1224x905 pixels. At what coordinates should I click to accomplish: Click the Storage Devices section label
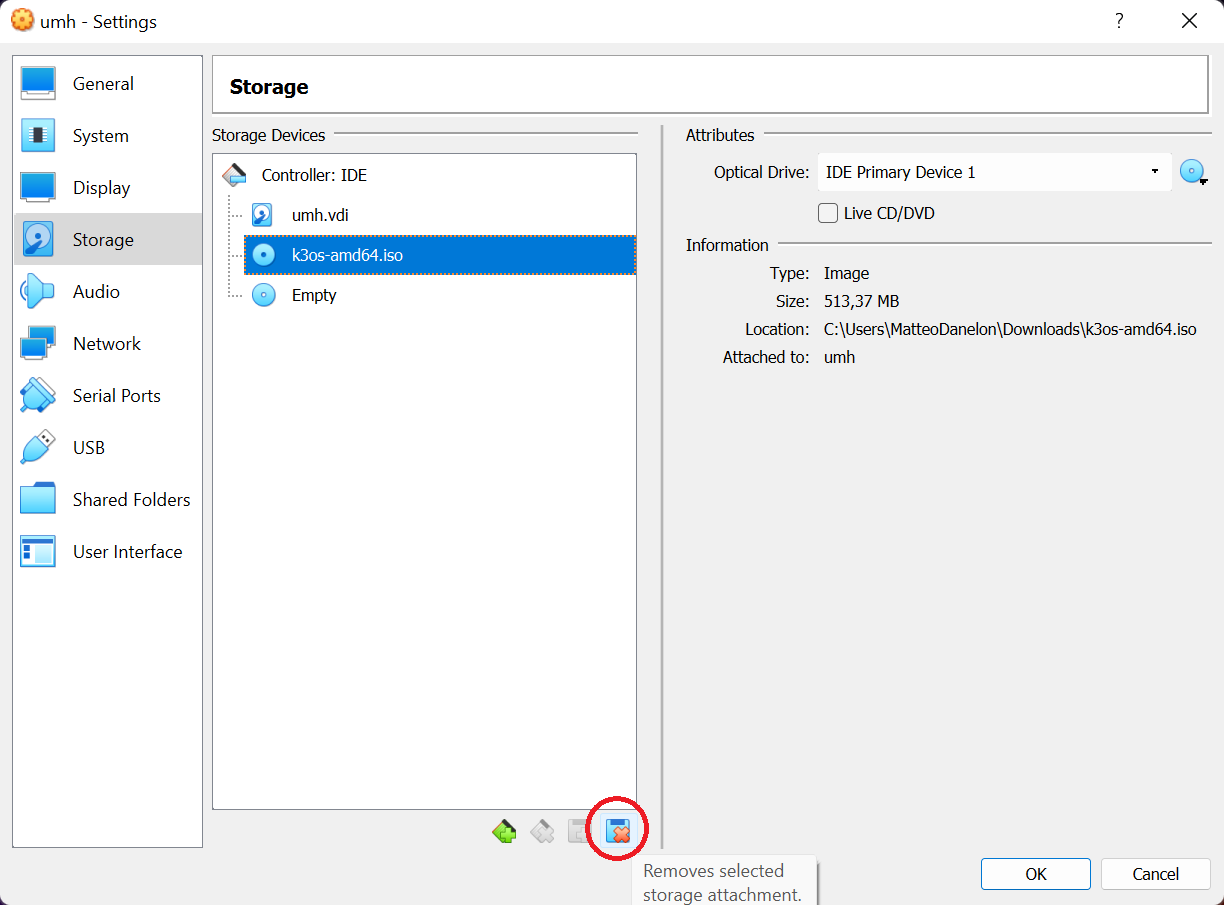(269, 135)
